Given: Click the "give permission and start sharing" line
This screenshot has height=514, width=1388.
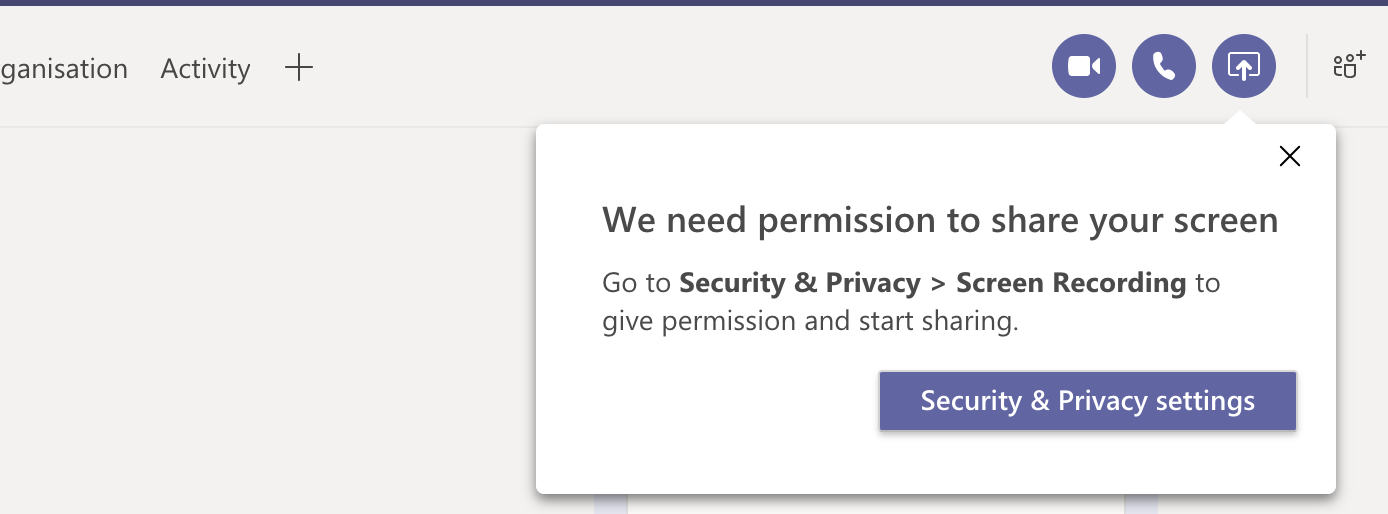Looking at the screenshot, I should click(810, 322).
